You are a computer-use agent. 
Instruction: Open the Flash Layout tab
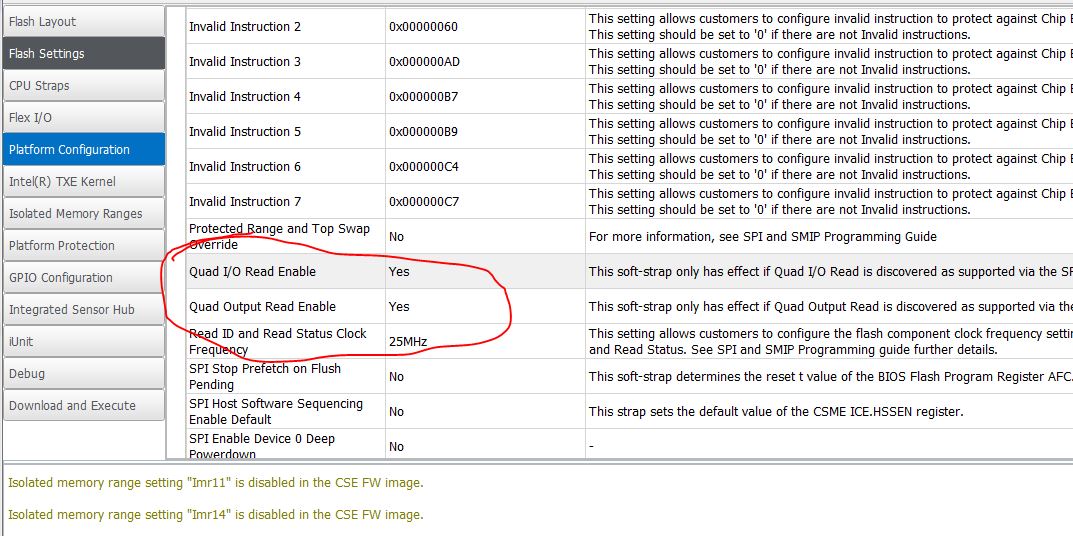coord(83,22)
